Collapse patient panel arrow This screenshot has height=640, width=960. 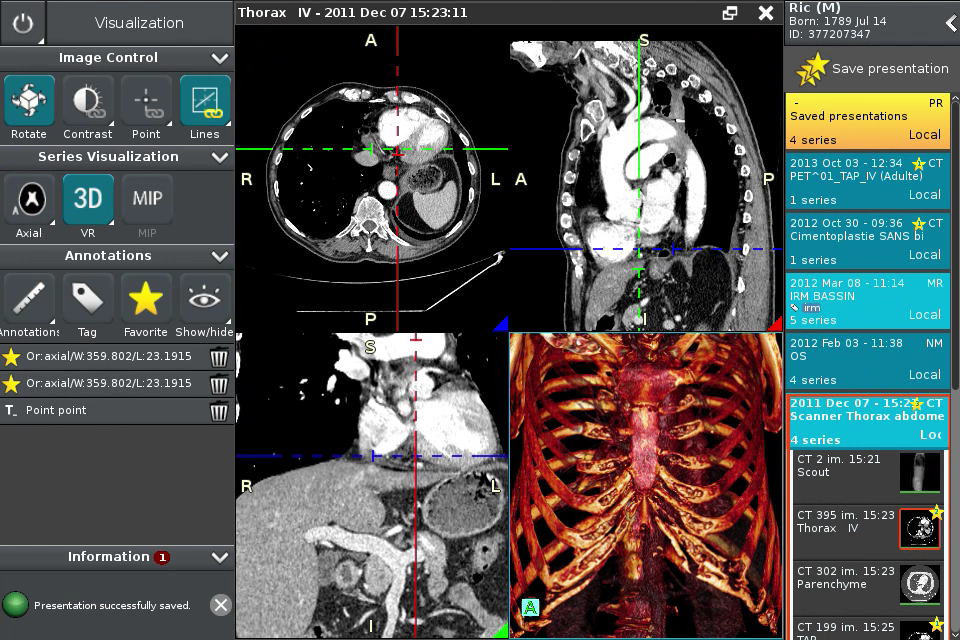coord(951,23)
